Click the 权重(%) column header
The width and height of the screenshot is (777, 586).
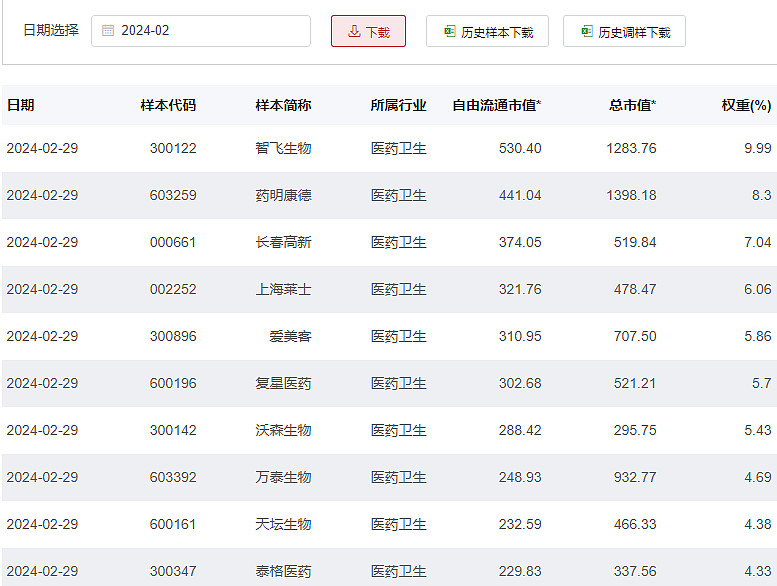746,105
